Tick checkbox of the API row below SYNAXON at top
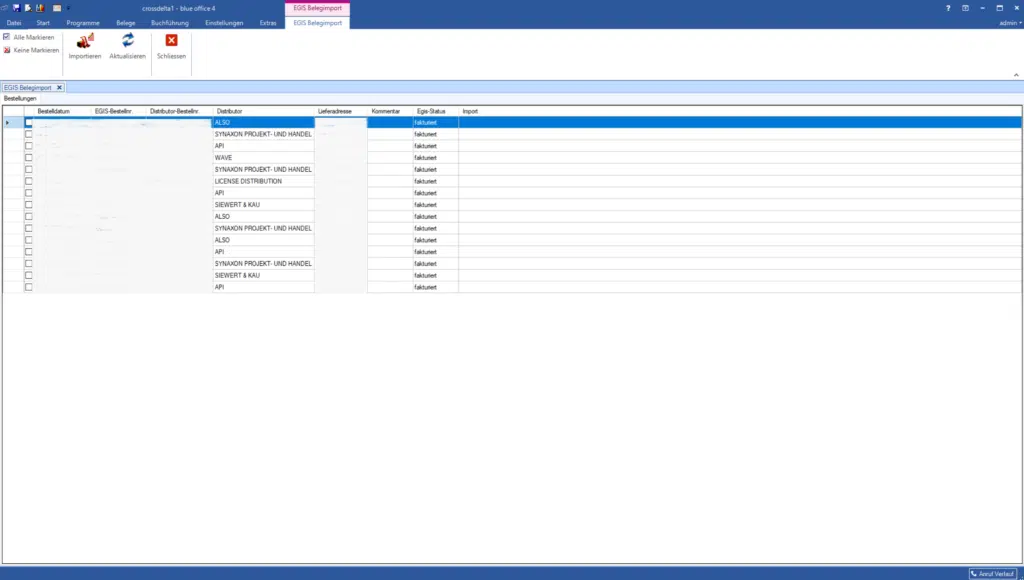The image size is (1024, 580). point(28,146)
